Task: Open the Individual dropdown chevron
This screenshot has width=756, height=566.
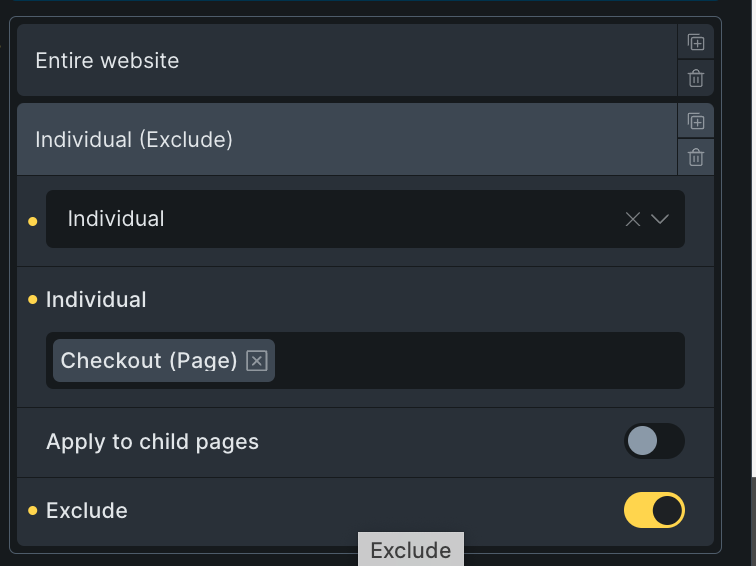Action: point(660,219)
